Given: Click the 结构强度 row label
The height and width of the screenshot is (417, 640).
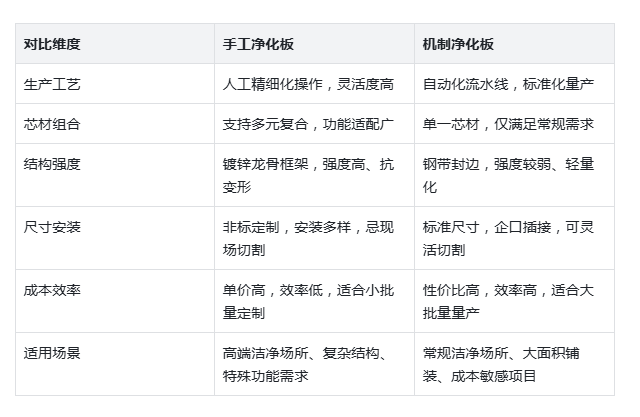Looking at the screenshot, I should 52,164.
